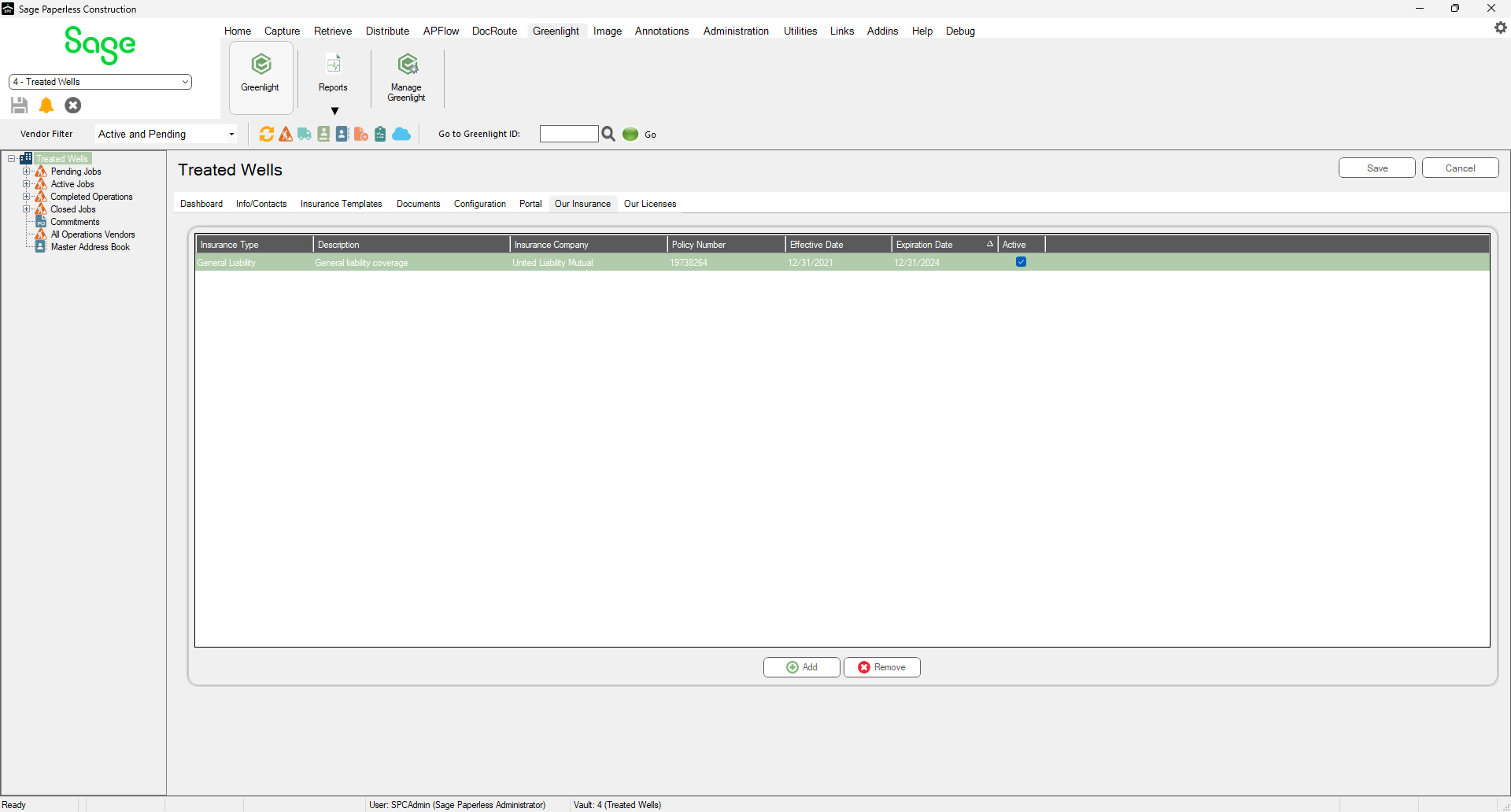The image size is (1511, 812).
Task: Open the Debug menu
Action: pos(960,31)
